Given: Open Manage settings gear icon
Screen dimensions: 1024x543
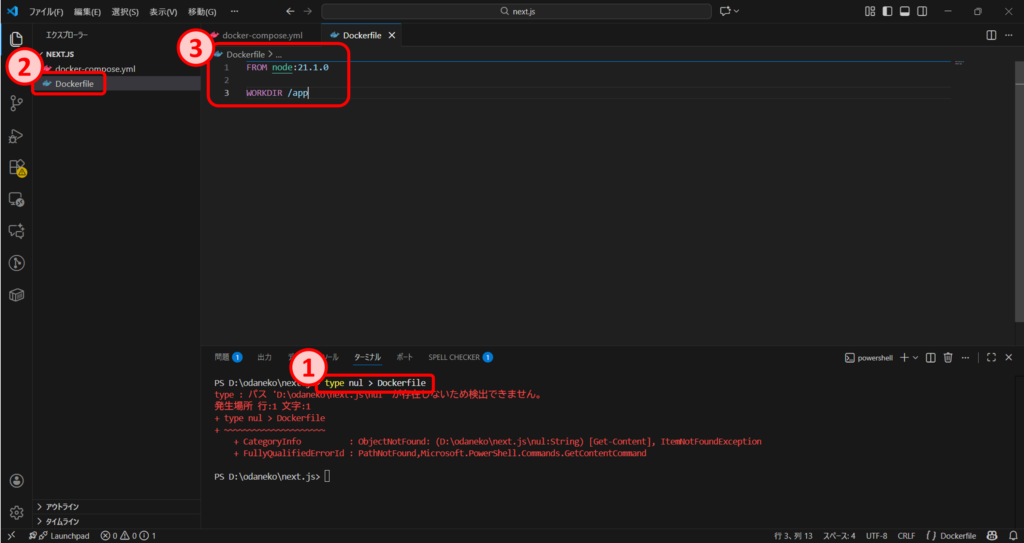Looking at the screenshot, I should (x=16, y=512).
